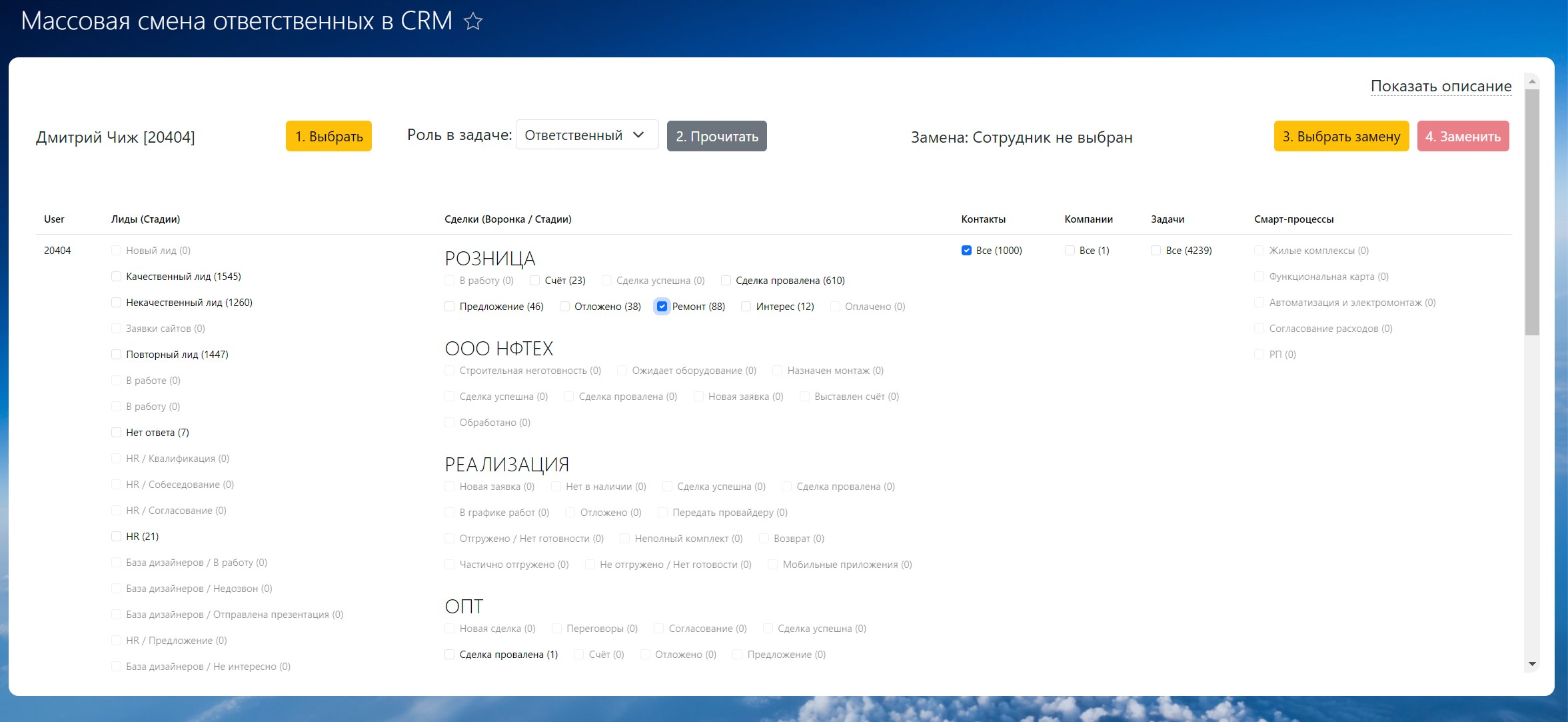This screenshot has height=722, width=1568.
Task: Click the scrollbar down arrow
Action: click(x=1532, y=664)
